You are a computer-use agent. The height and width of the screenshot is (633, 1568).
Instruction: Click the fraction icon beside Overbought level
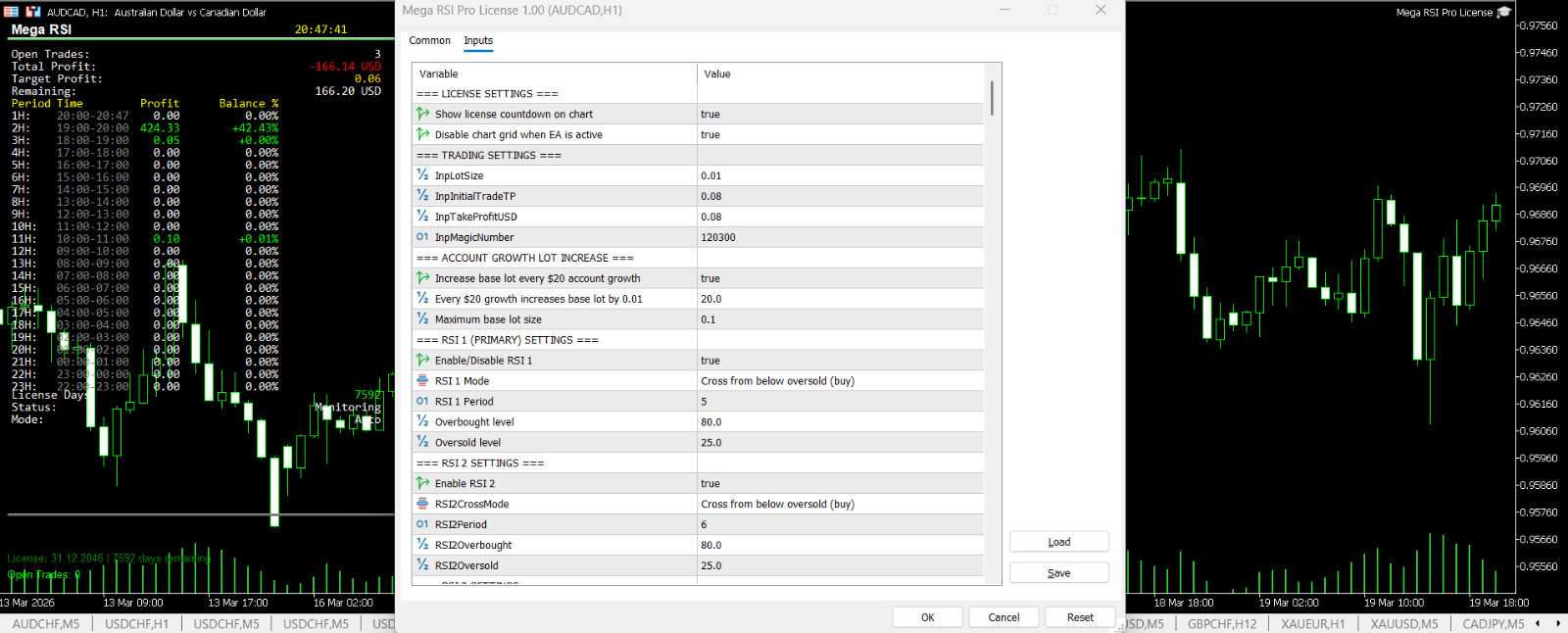[422, 422]
